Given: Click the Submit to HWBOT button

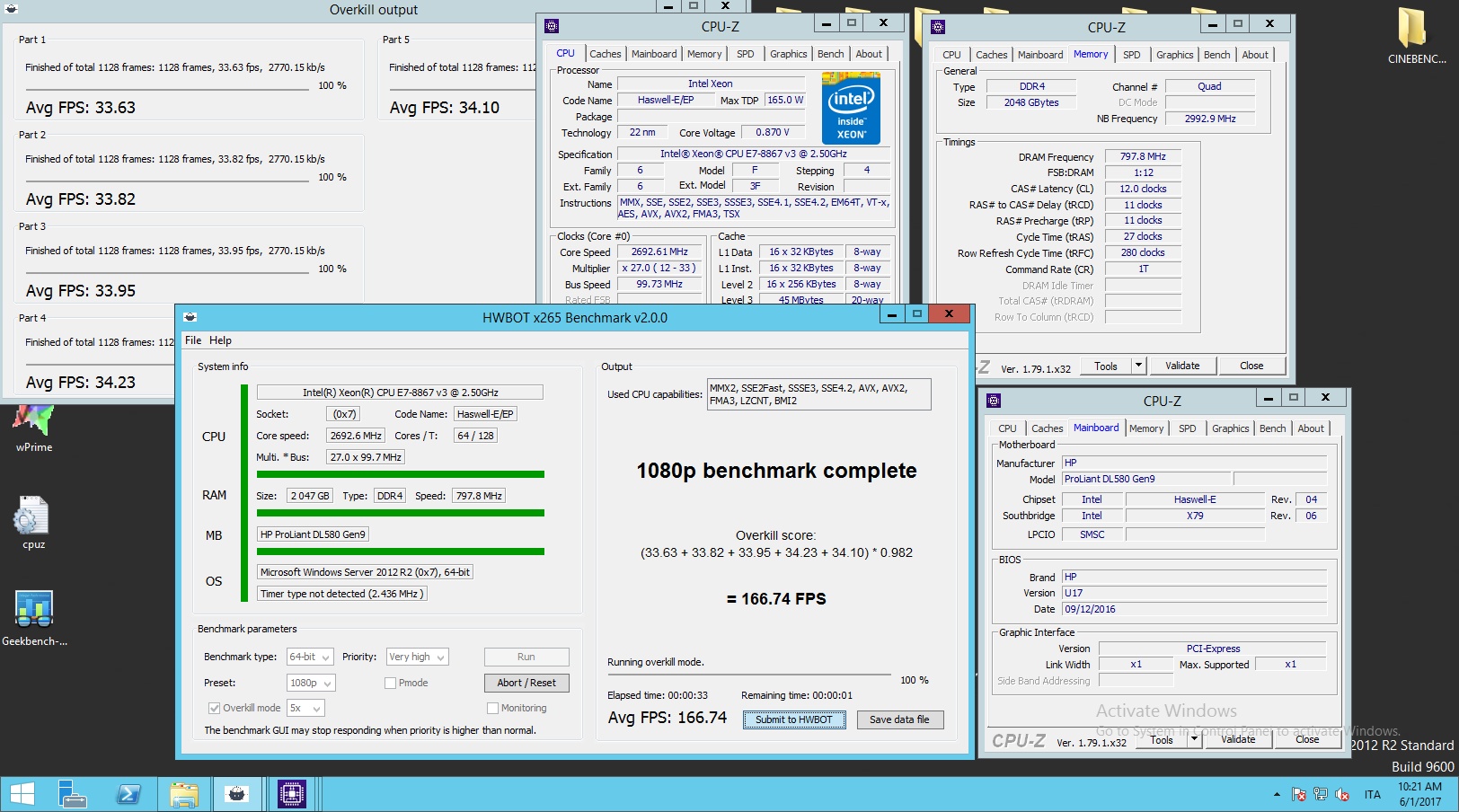Looking at the screenshot, I should [794, 719].
